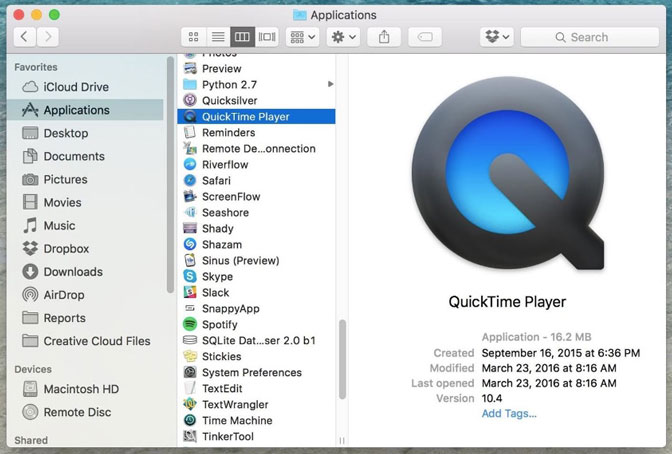Expand Python 2.7 folder arrow
Viewport: 672px width, 454px height.
point(330,84)
